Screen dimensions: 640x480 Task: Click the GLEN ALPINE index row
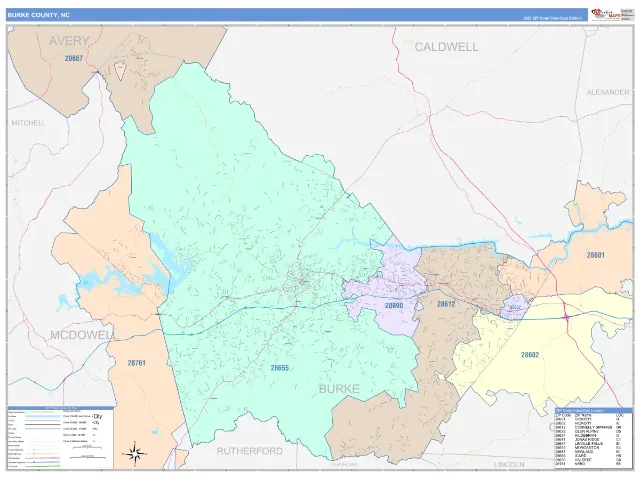(589, 431)
